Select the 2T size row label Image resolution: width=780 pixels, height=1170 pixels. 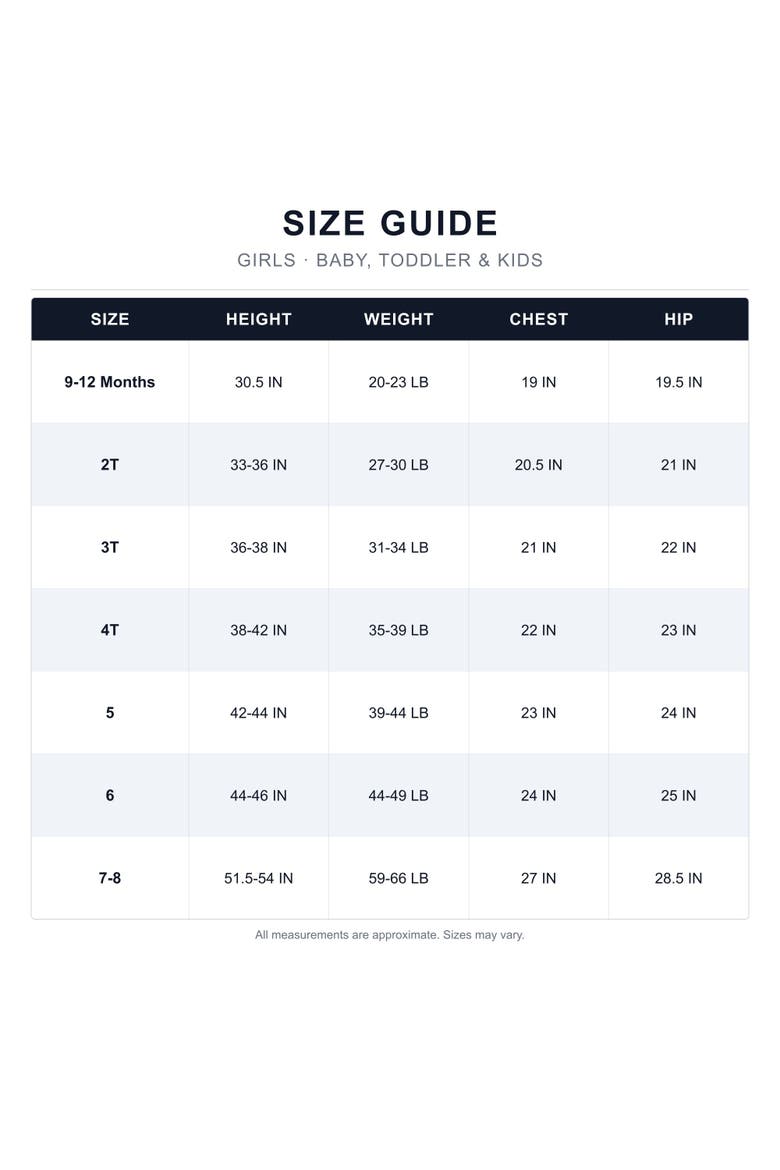[x=110, y=465]
